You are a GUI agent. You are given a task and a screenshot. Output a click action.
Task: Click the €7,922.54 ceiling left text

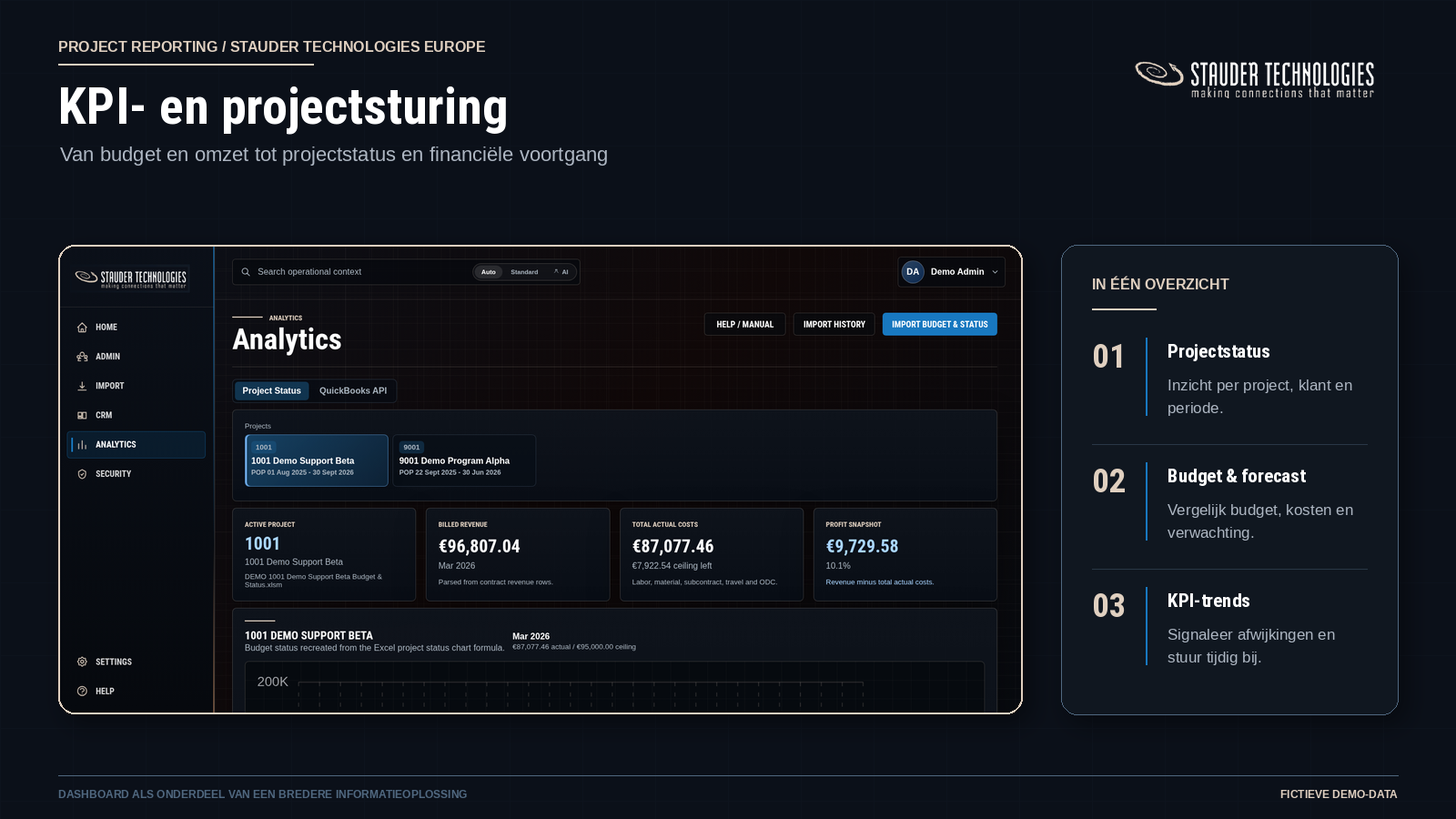pos(672,566)
